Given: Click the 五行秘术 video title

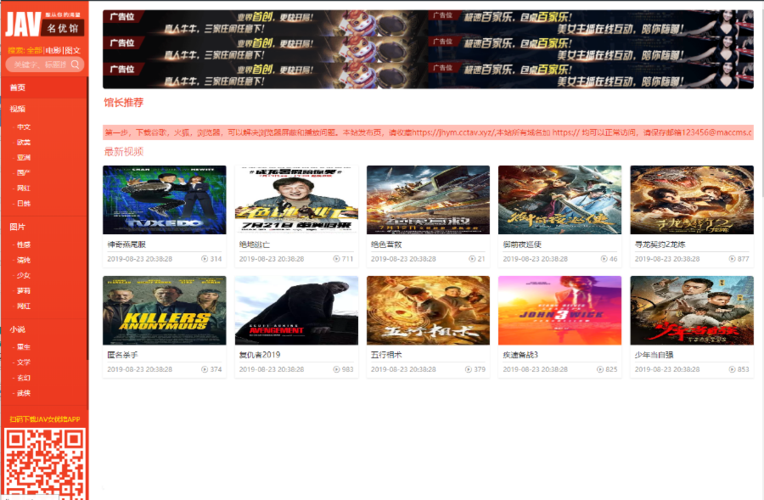Looking at the screenshot, I should point(386,354).
